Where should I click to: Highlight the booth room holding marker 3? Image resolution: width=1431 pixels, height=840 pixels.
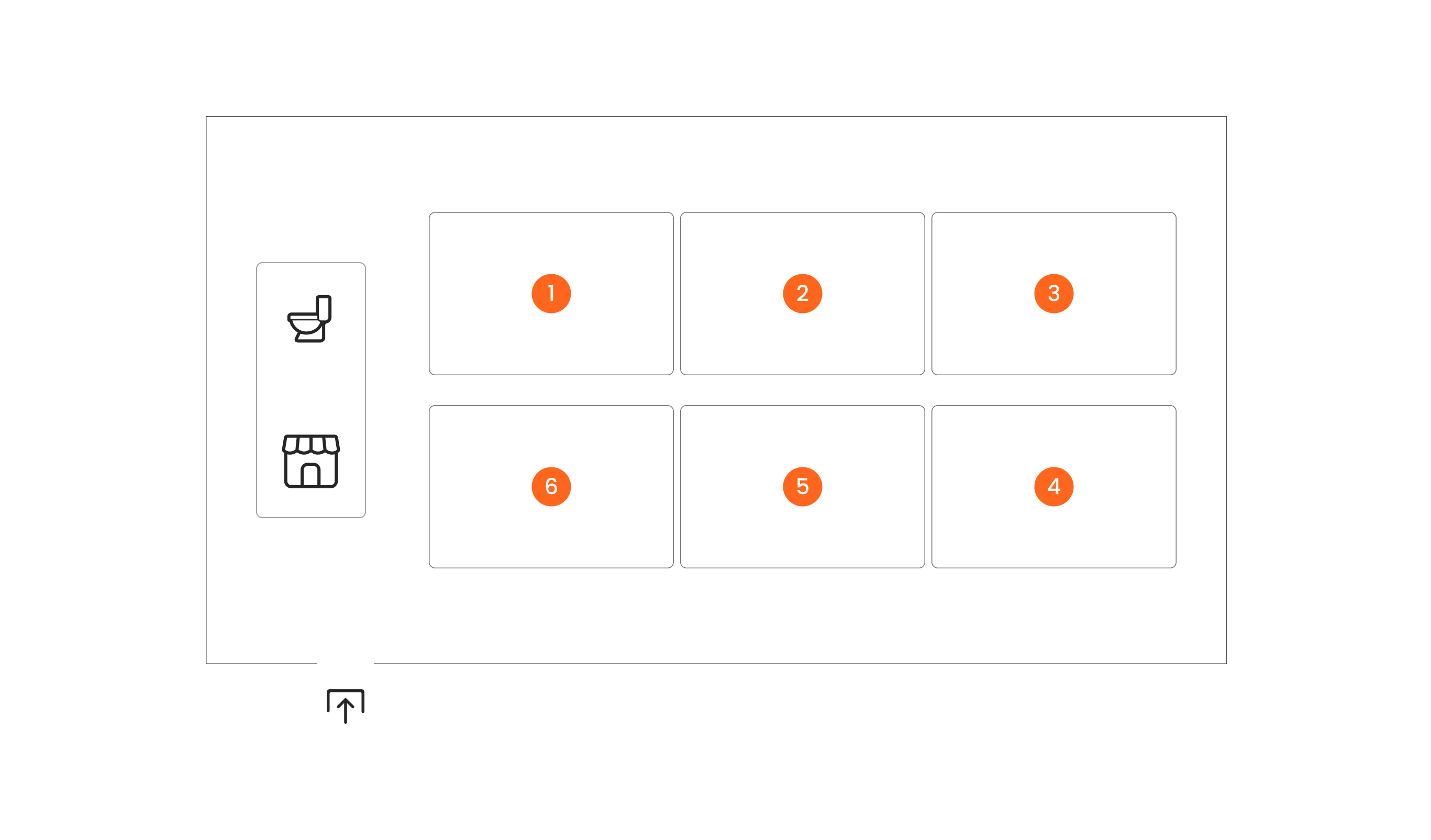[1054, 294]
